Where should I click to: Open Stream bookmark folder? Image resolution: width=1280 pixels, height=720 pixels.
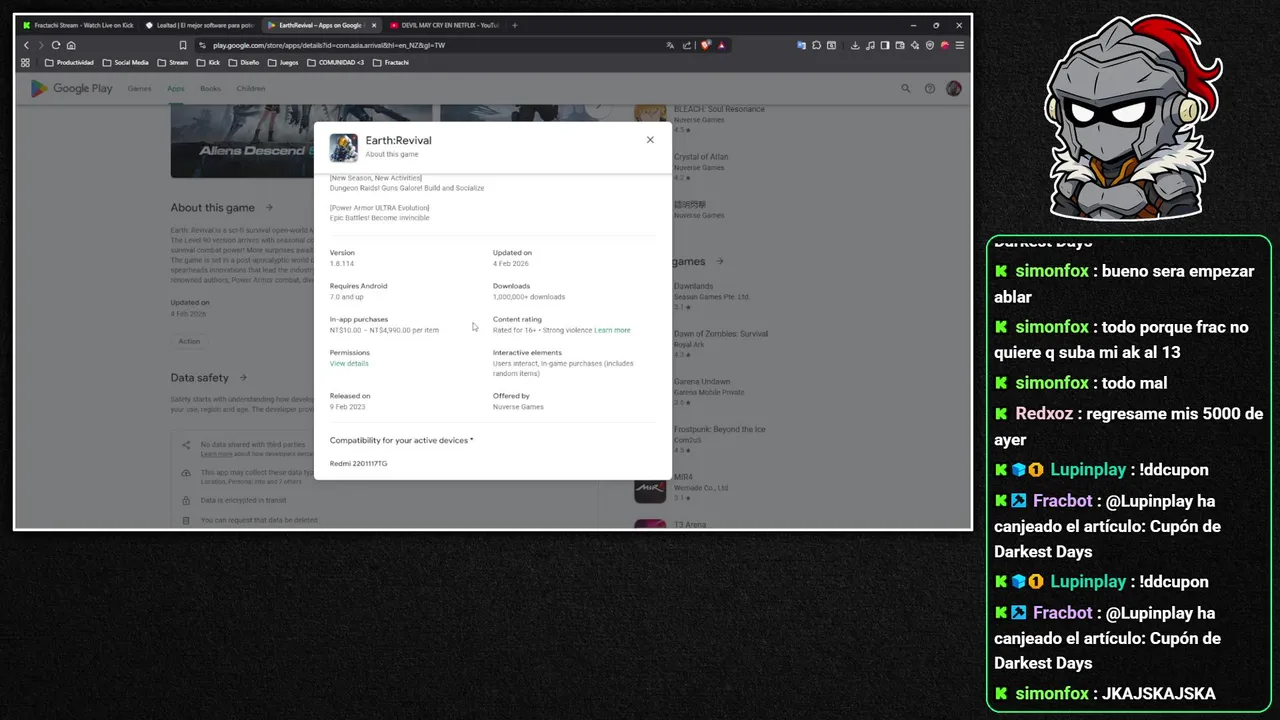point(172,62)
